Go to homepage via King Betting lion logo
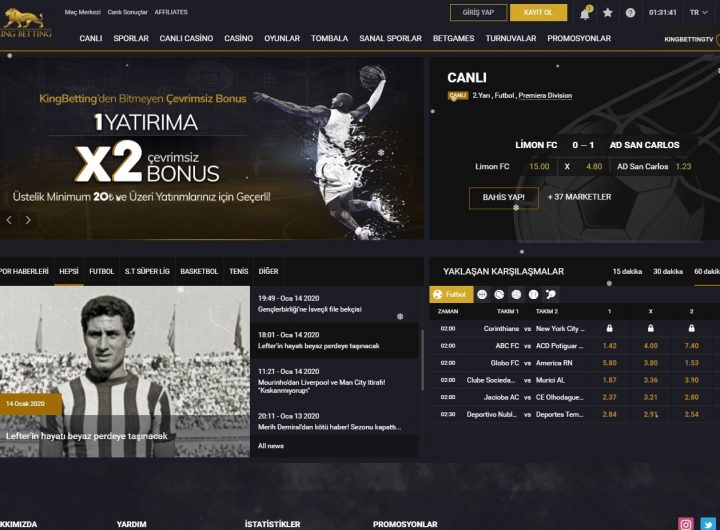Screen dimensions: 720x530 click(24, 24)
